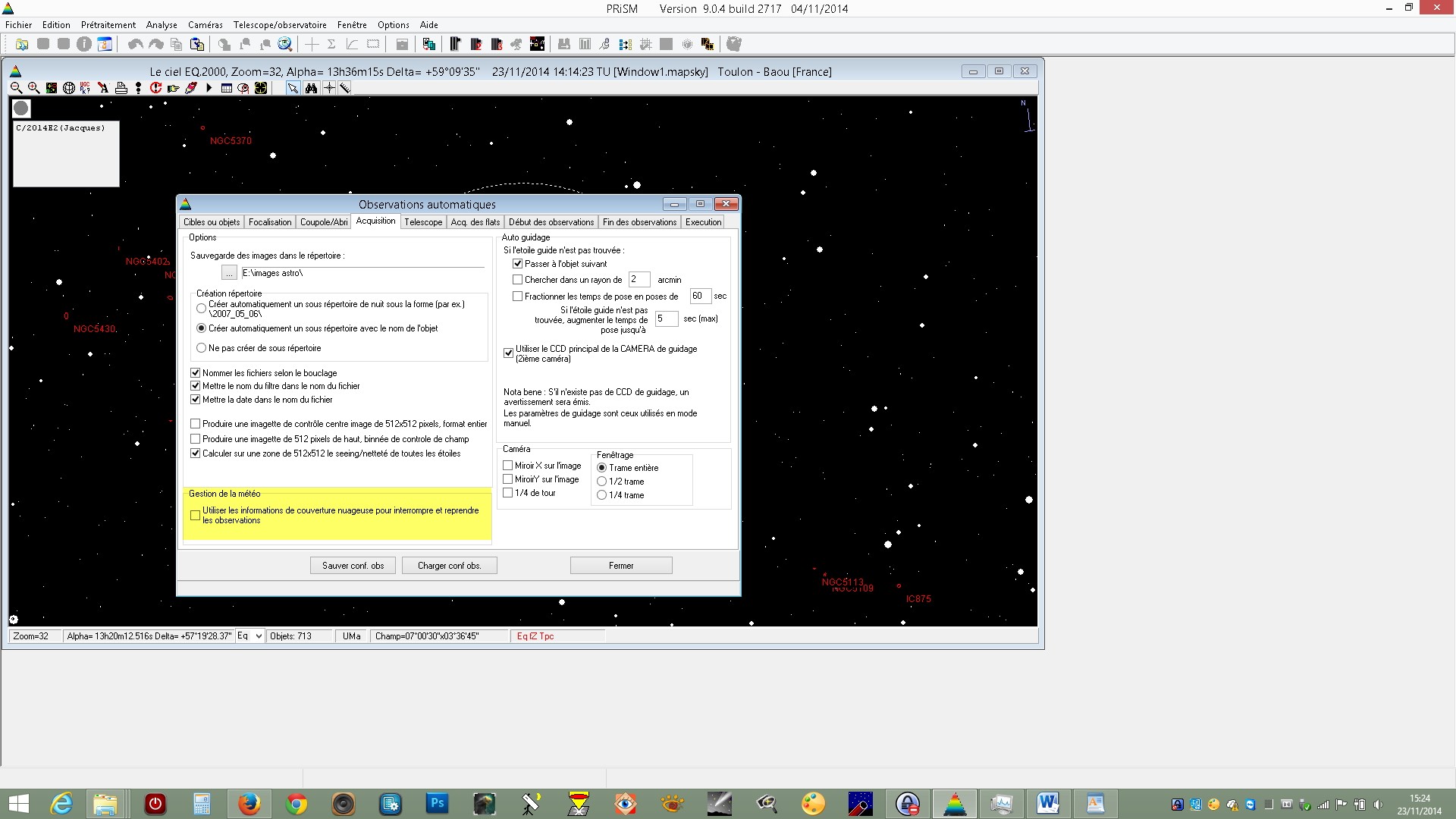1456x819 pixels.
Task: Click the zoom out magnifier in sky map toolbar
Action: [16, 88]
